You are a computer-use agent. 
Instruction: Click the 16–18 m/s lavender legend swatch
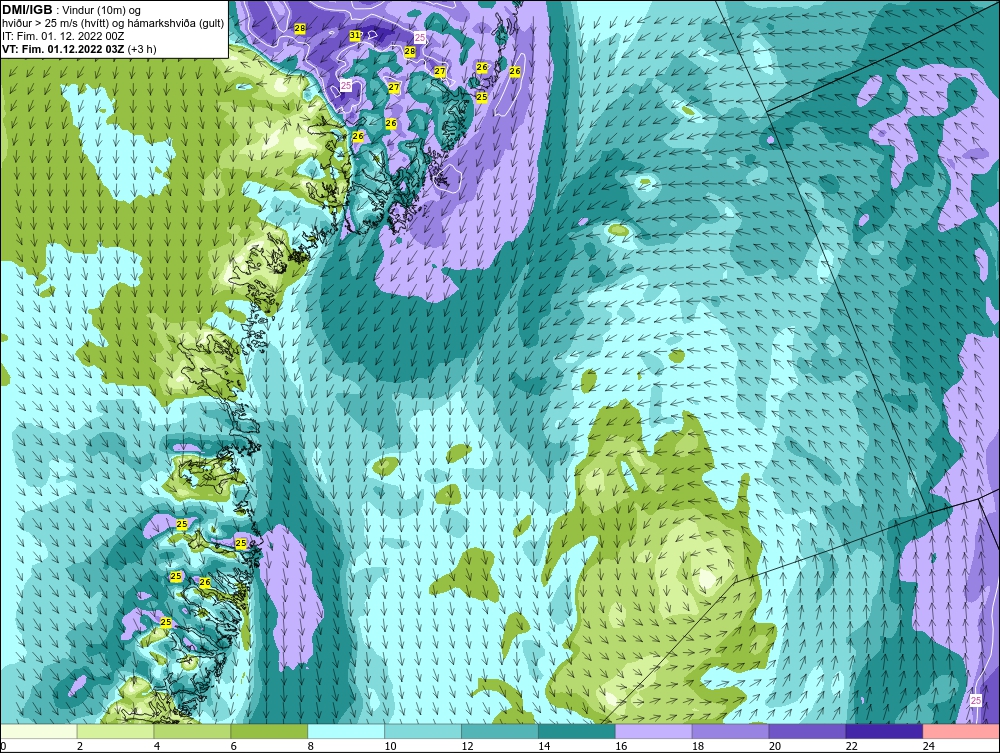pos(654,731)
